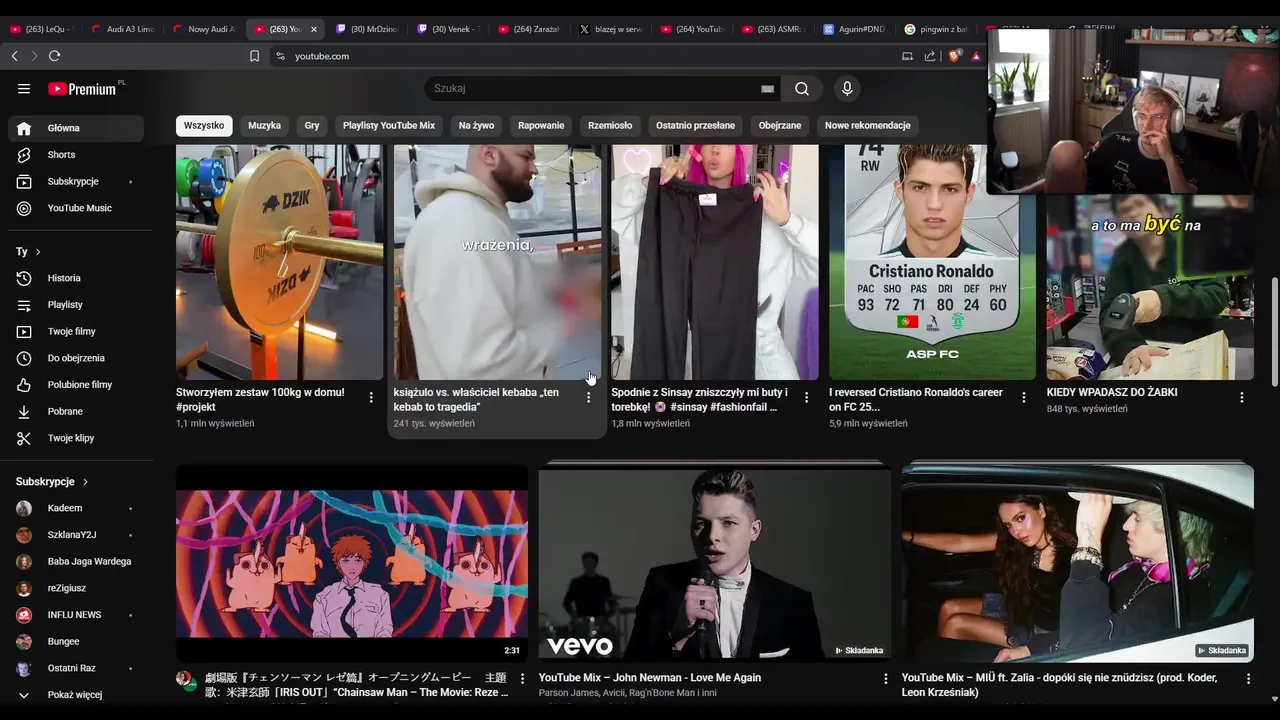Reload the page with the refresh button
Image resolution: width=1280 pixels, height=720 pixels.
pyautogui.click(x=54, y=56)
